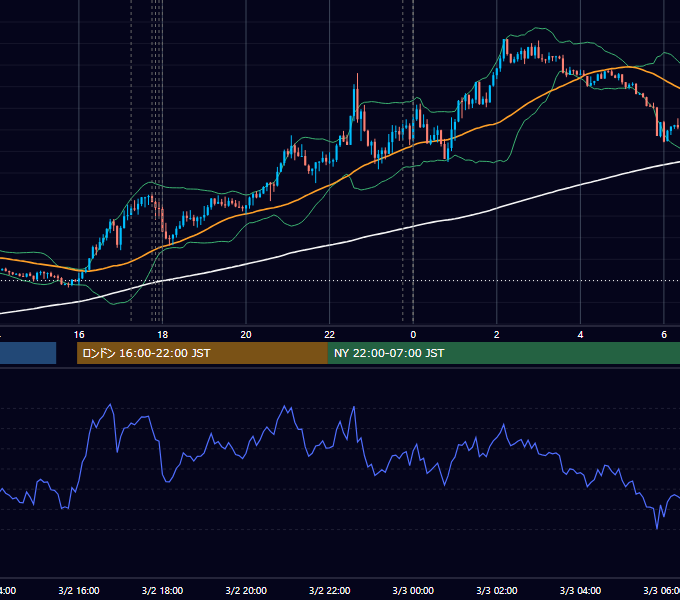Click hour label 0 on price chart axis

[413, 335]
